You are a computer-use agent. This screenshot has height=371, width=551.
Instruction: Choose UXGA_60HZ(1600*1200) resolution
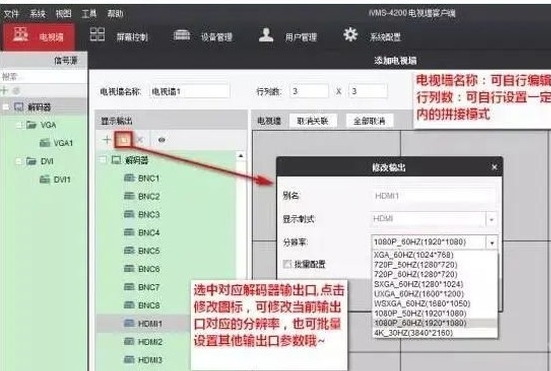click(x=435, y=294)
